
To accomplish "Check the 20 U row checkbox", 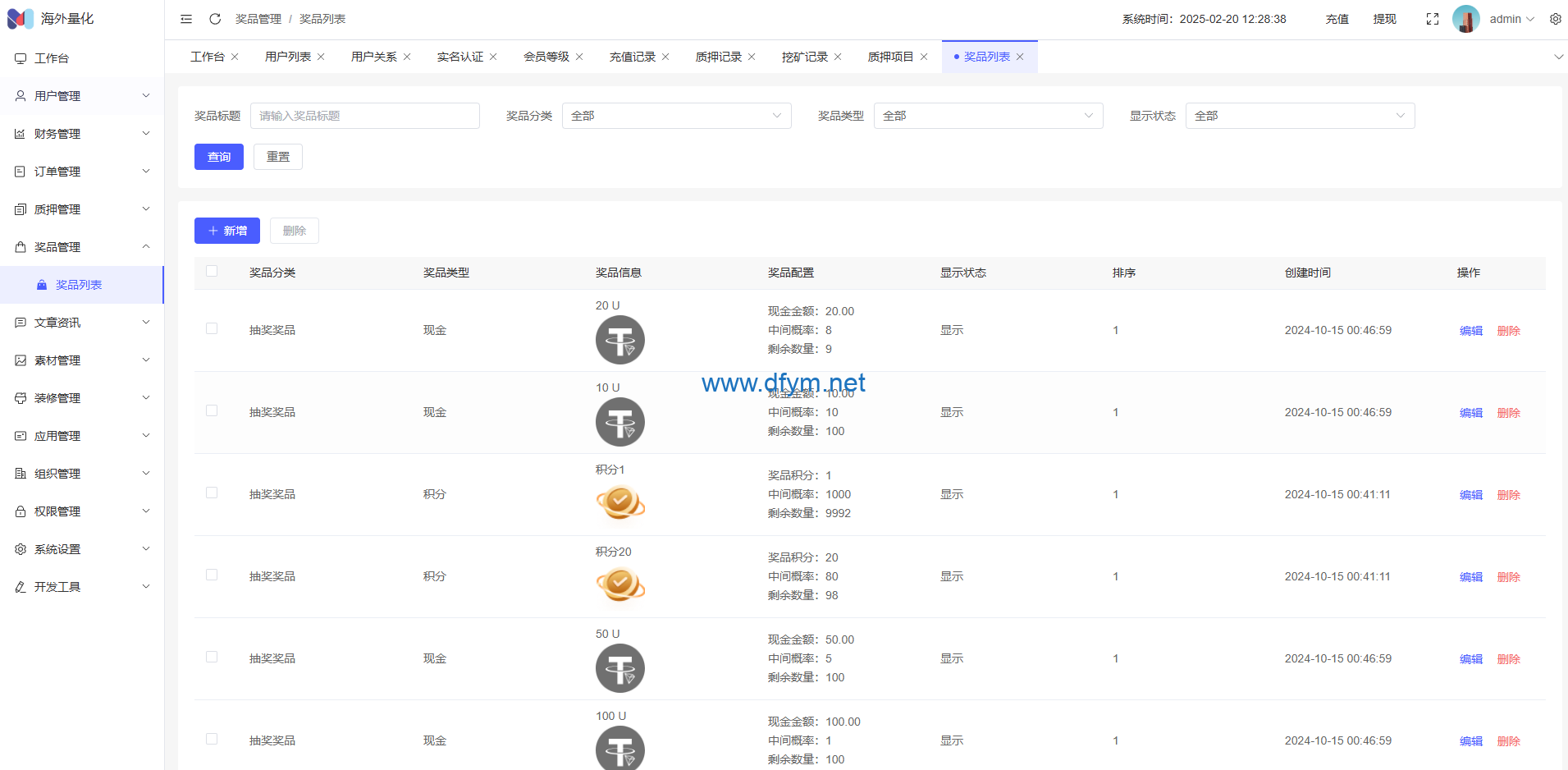I will tap(212, 328).
